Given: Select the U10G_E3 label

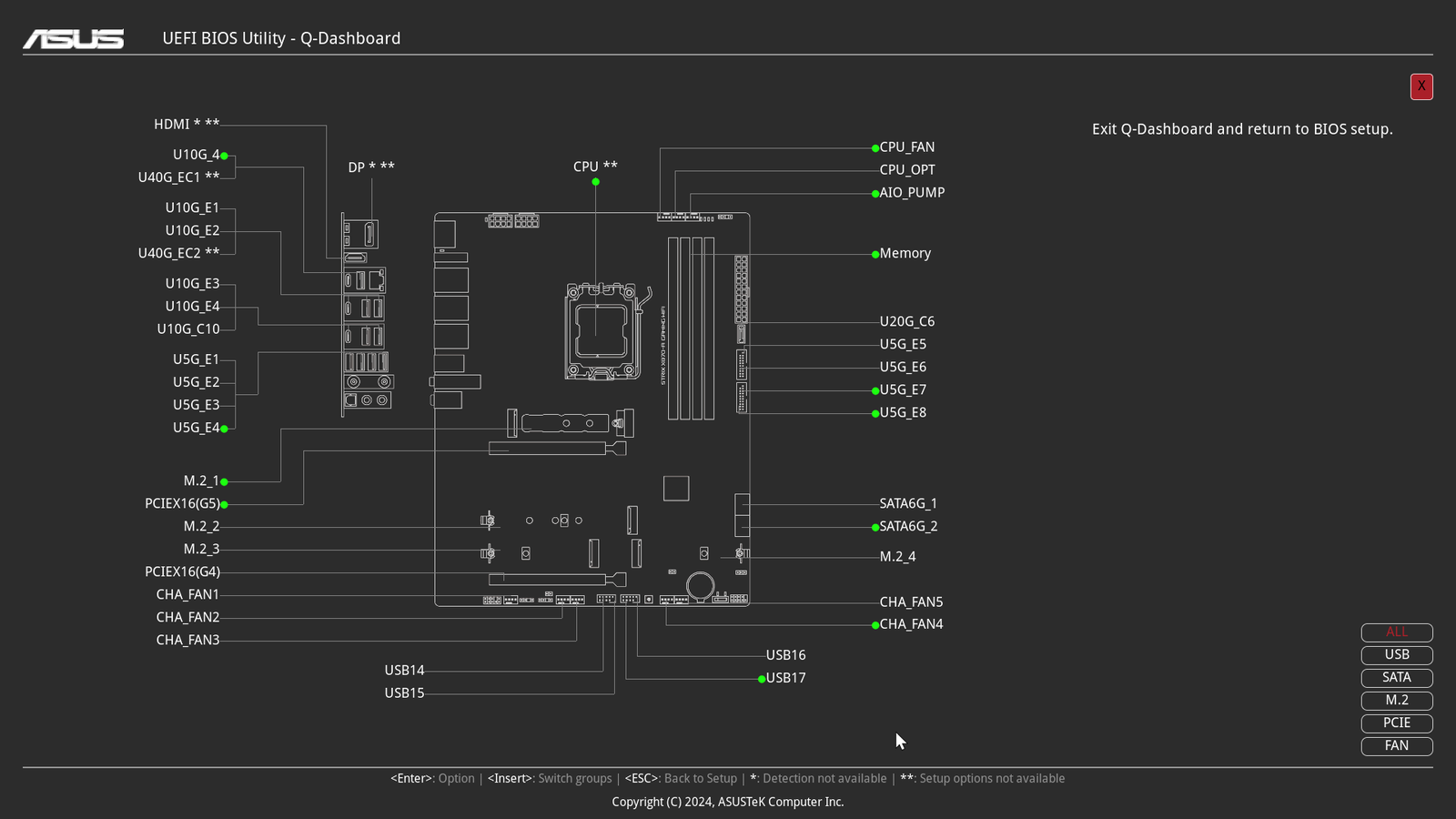Looking at the screenshot, I should pyautogui.click(x=192, y=284).
